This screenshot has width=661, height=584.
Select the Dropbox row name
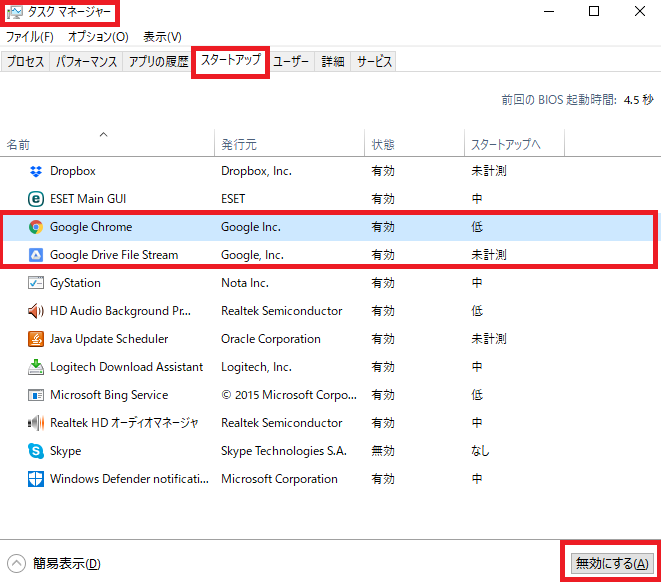[73, 171]
